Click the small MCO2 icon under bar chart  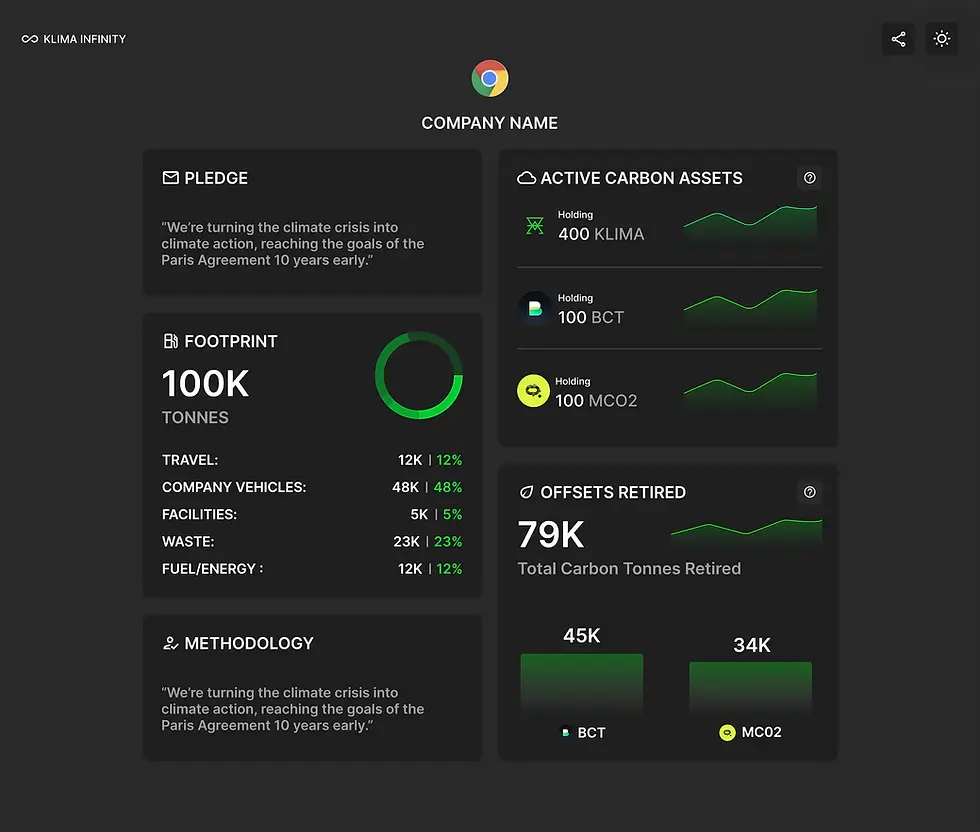coord(727,733)
